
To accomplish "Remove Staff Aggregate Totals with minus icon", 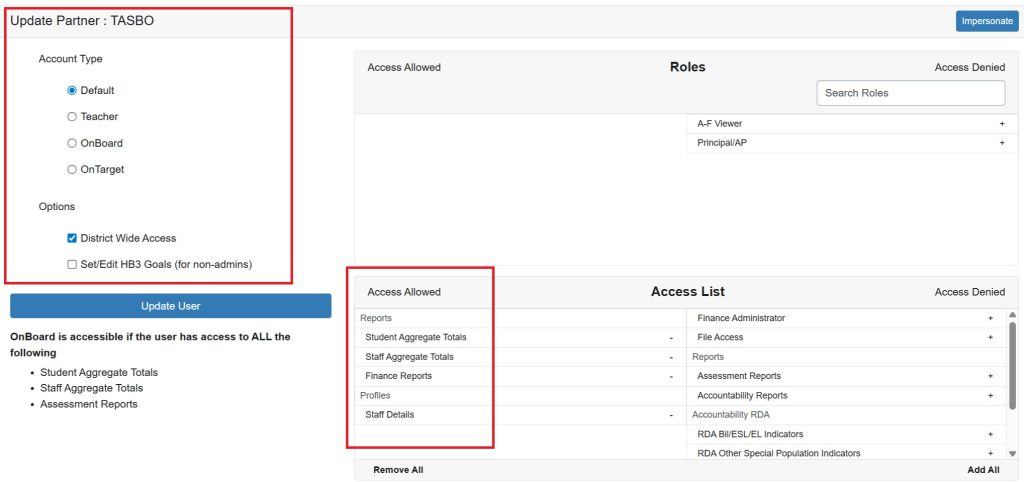I will (x=671, y=357).
